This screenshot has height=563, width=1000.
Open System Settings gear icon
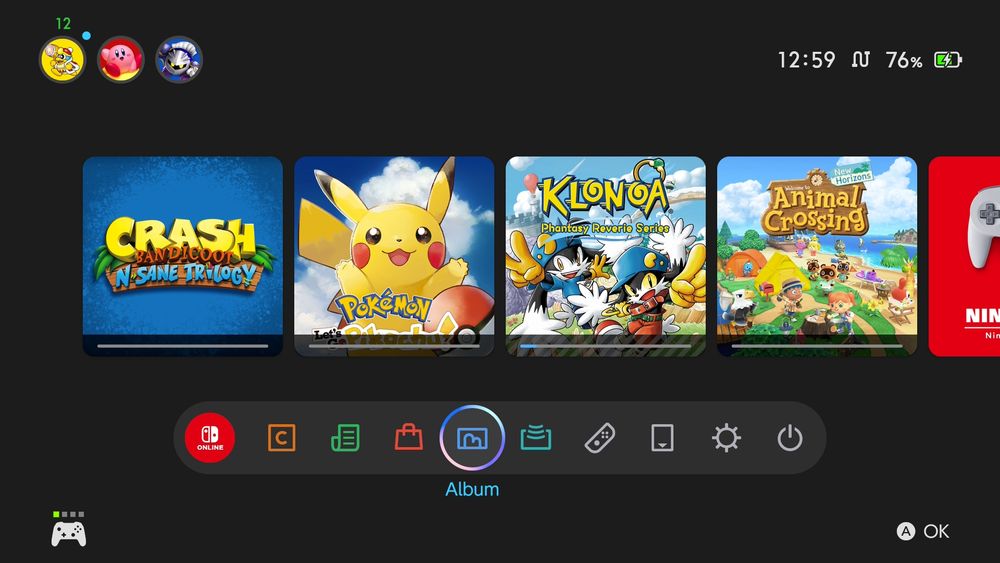pos(726,438)
